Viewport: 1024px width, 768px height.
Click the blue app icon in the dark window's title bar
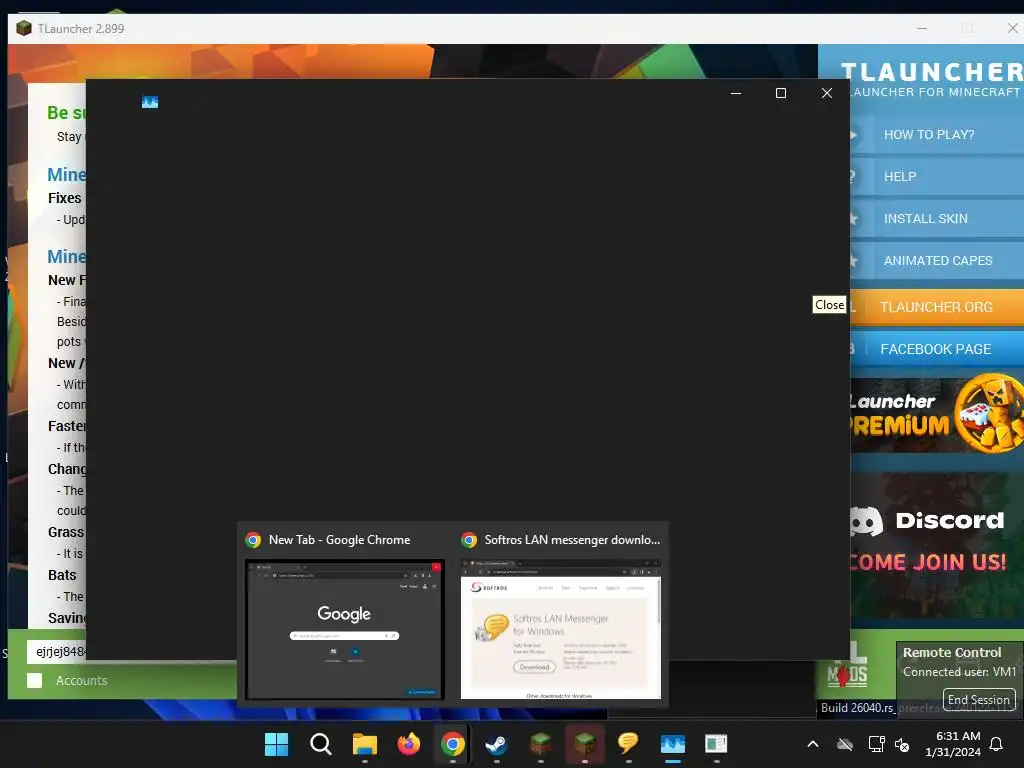pos(150,102)
